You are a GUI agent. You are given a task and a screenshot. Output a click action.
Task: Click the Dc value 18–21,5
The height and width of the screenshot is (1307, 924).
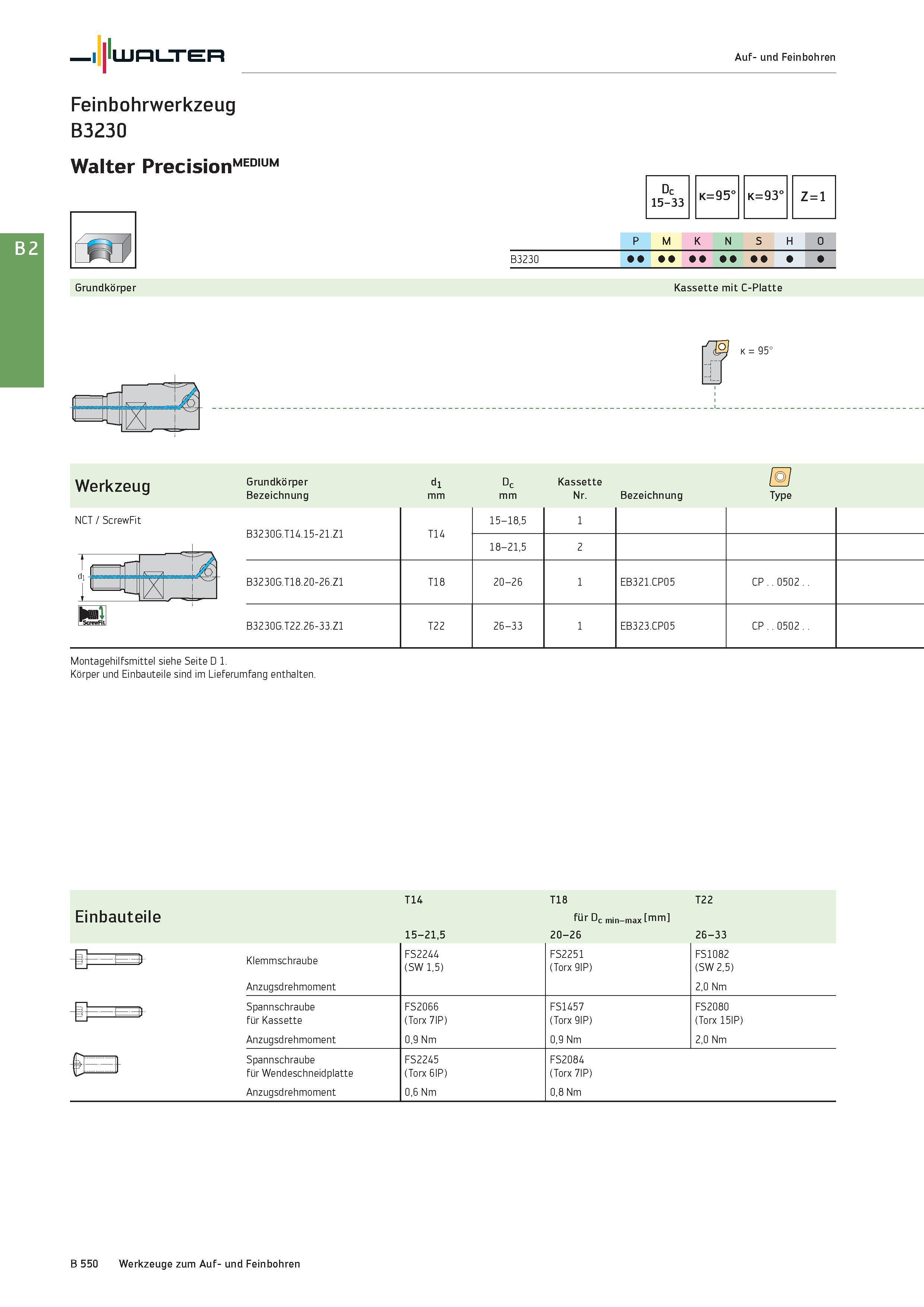(x=508, y=547)
